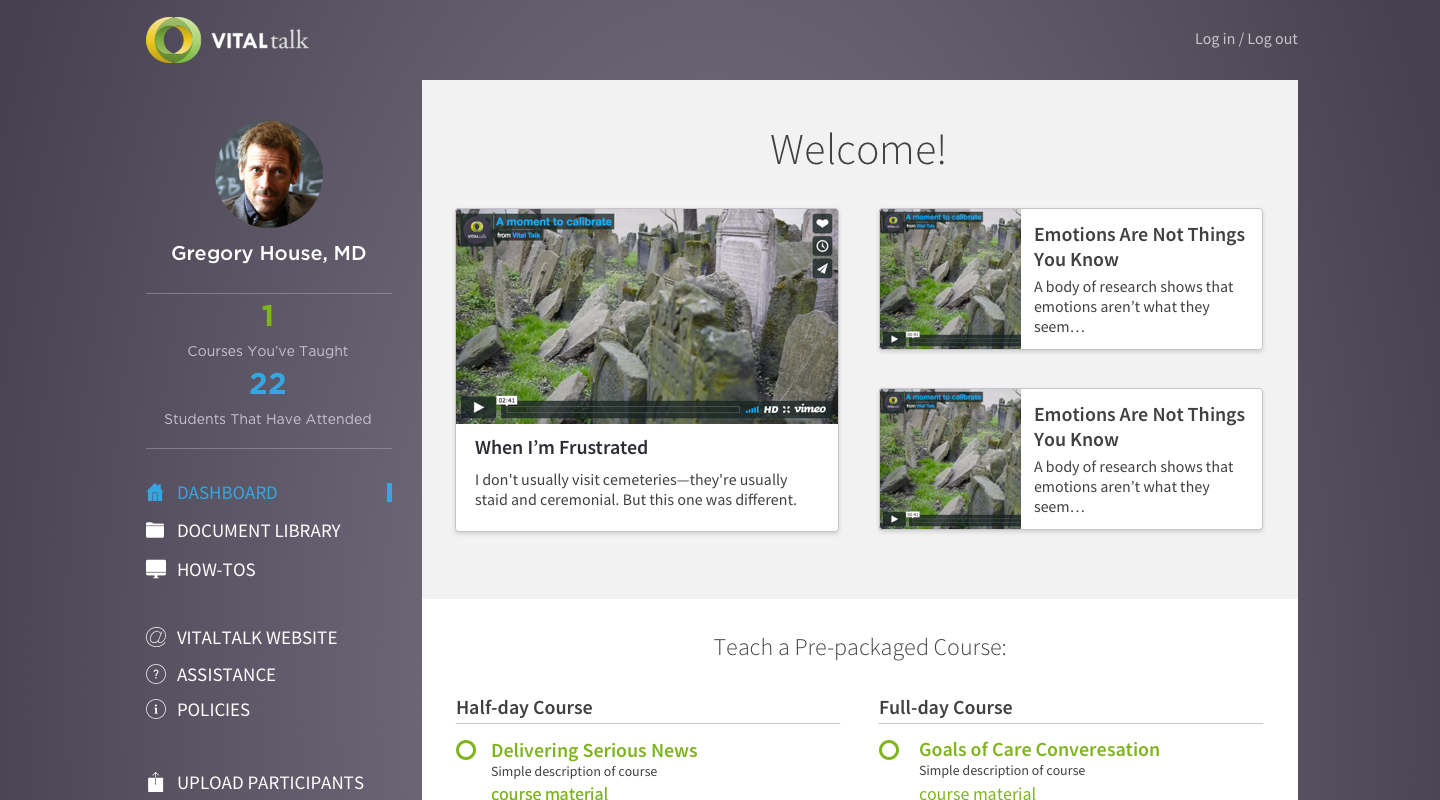
Task: Open the Goals of Care Converesation course link
Action: (x=1039, y=749)
